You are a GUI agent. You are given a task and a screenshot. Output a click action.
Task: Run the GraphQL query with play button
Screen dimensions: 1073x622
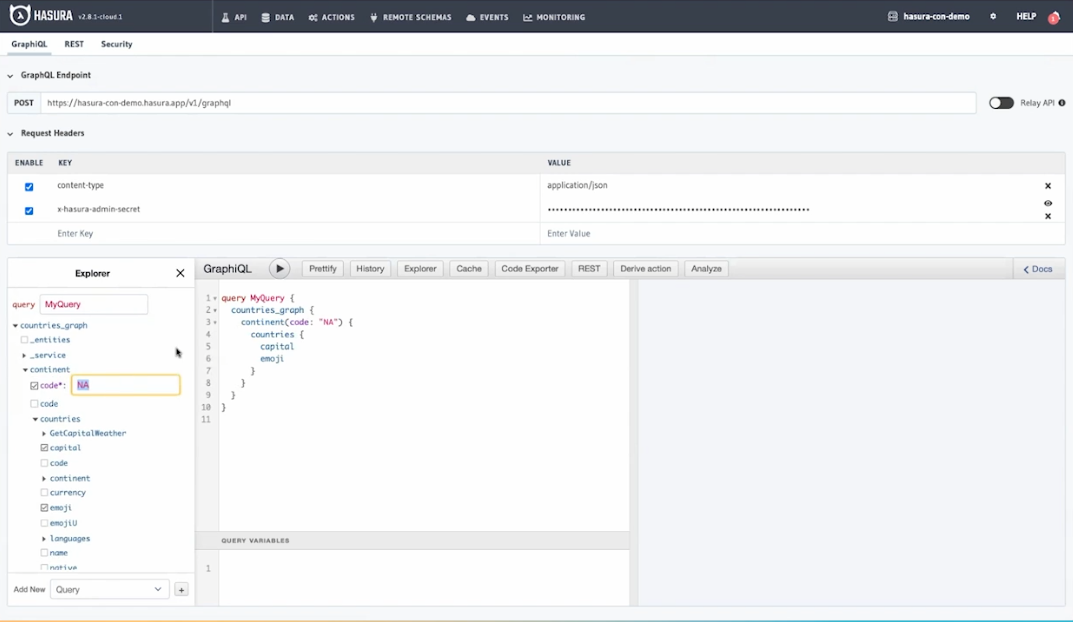[x=279, y=268]
